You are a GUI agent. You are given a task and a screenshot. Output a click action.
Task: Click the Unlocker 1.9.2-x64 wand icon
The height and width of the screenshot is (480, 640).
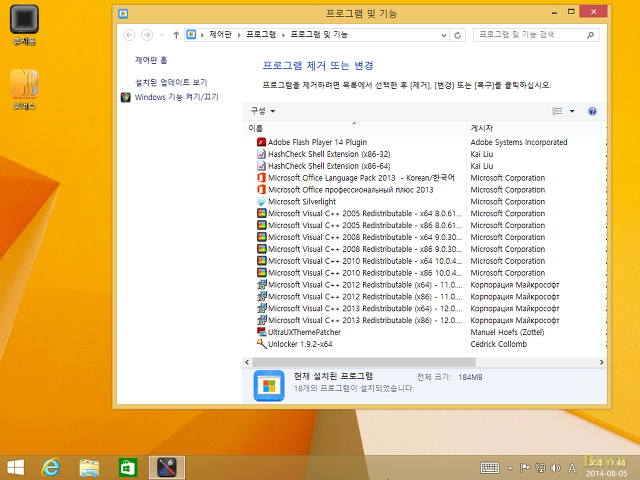(x=262, y=344)
